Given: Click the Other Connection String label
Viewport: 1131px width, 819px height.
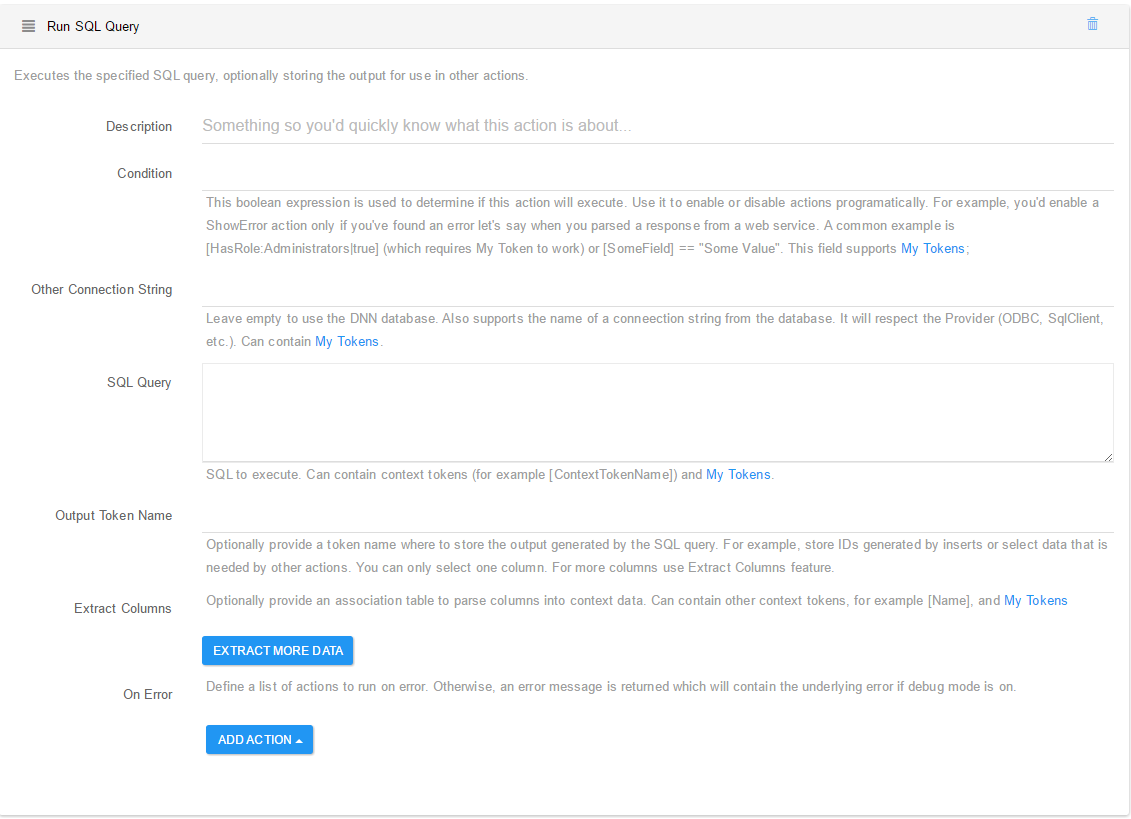Looking at the screenshot, I should pyautogui.click(x=102, y=289).
